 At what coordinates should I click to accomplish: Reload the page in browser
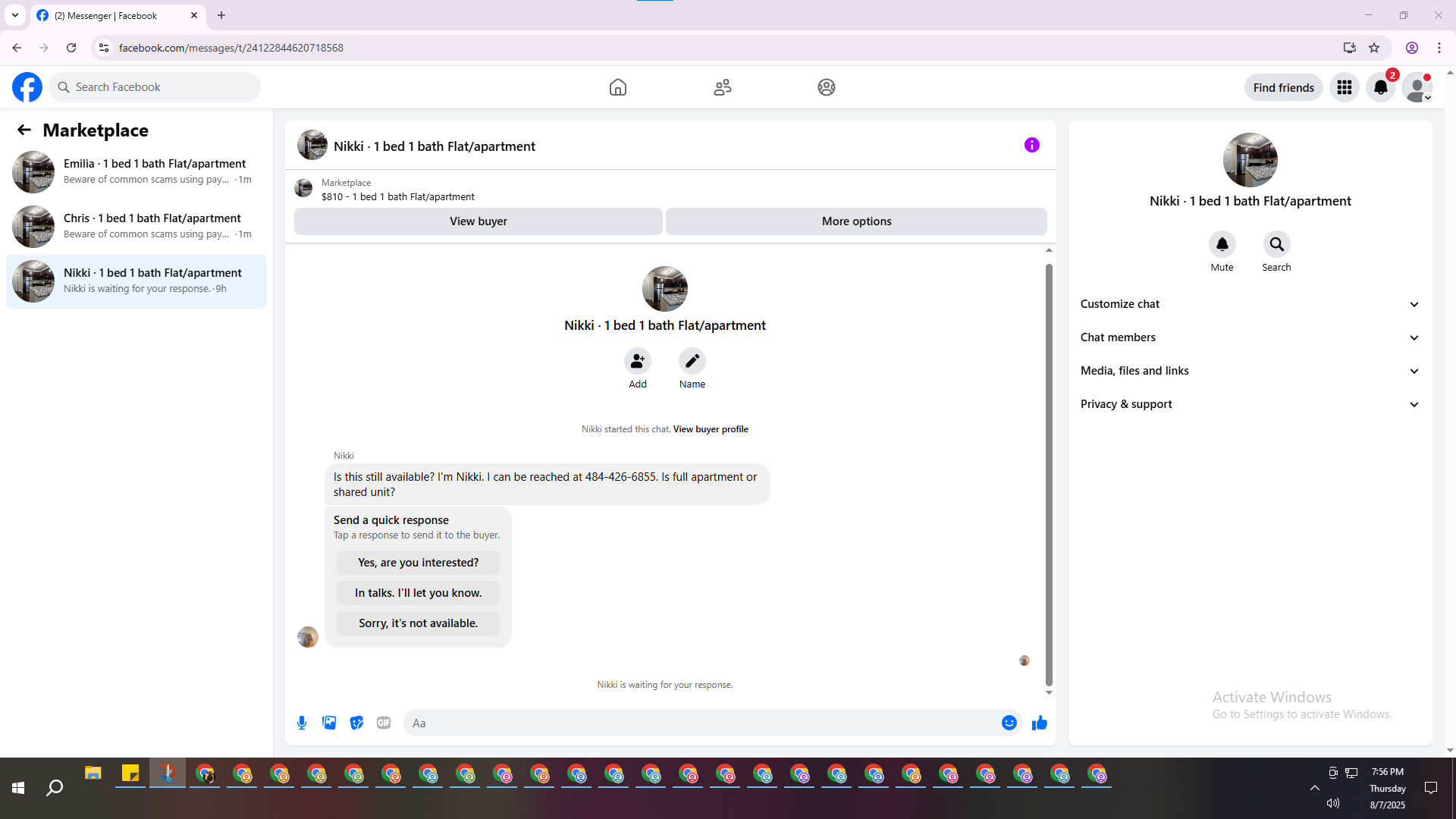point(71,48)
